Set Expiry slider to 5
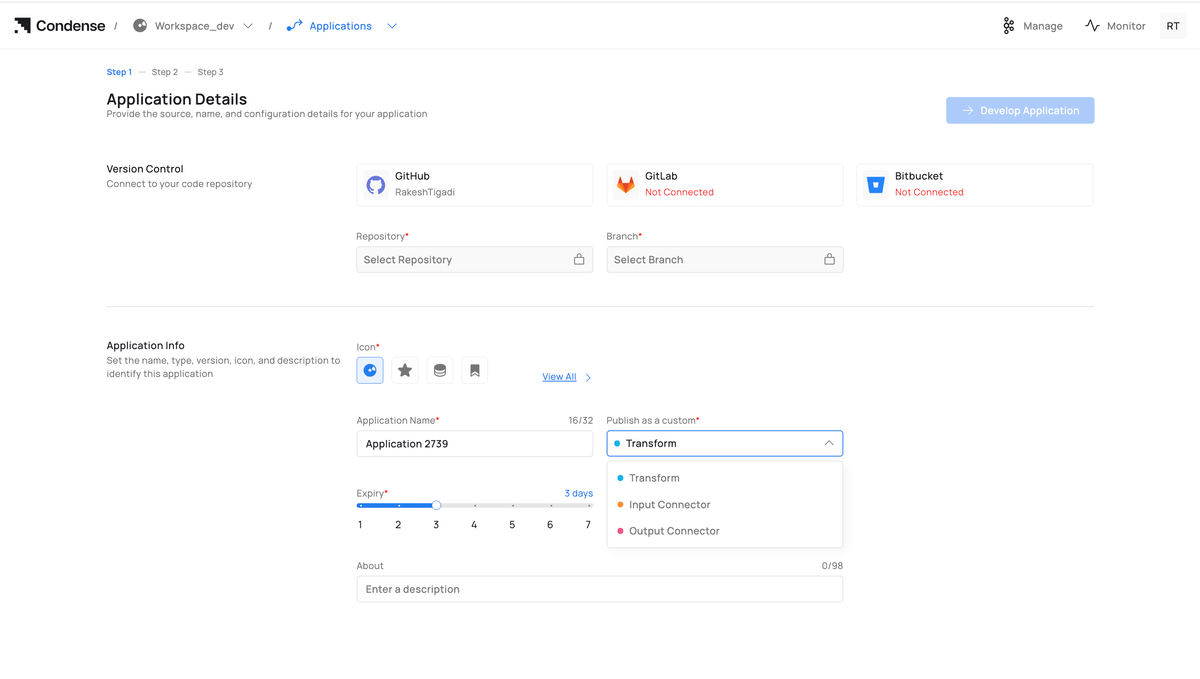Image resolution: width=1200 pixels, height=679 pixels. (x=512, y=505)
